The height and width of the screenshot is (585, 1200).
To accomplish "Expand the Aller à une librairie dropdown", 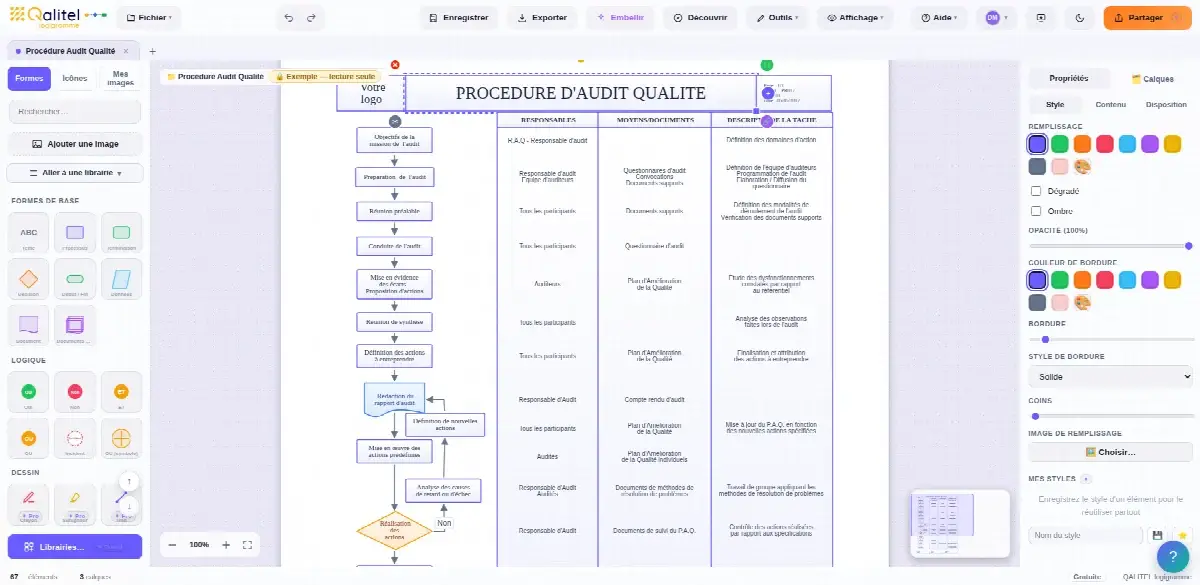I will 75,173.
